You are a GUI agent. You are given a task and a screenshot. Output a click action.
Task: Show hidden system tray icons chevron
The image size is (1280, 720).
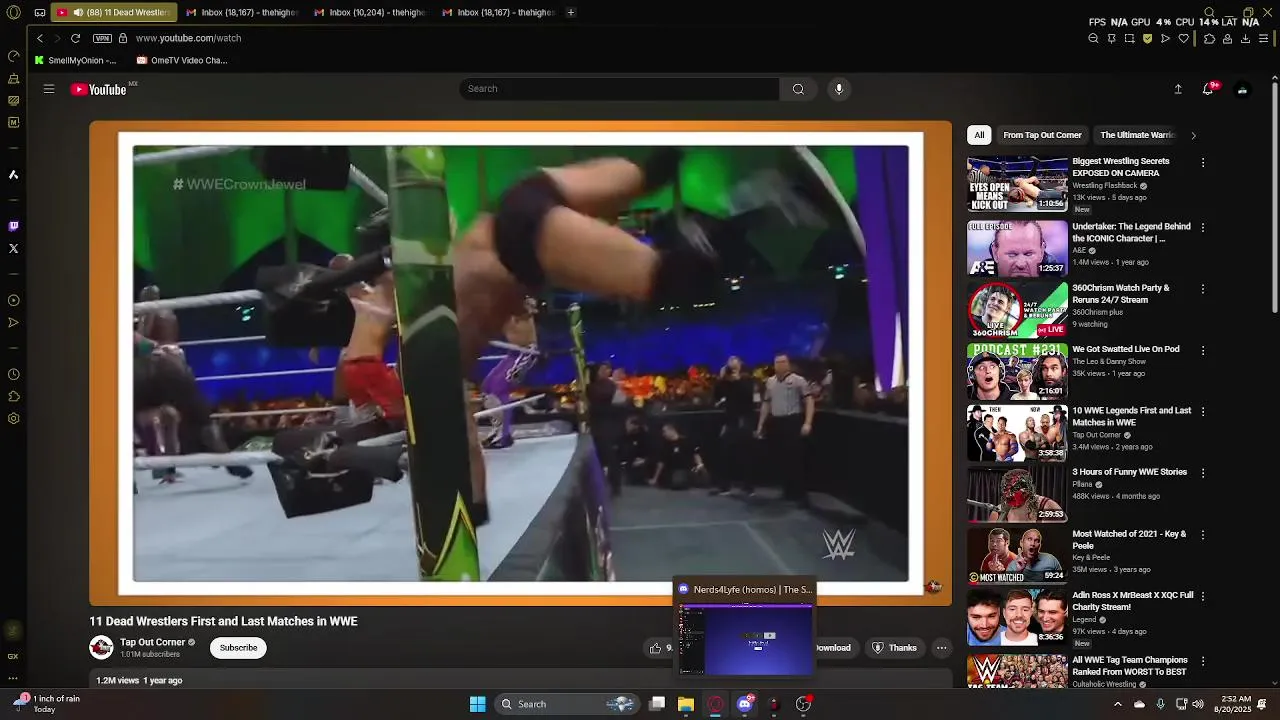[x=1118, y=704]
